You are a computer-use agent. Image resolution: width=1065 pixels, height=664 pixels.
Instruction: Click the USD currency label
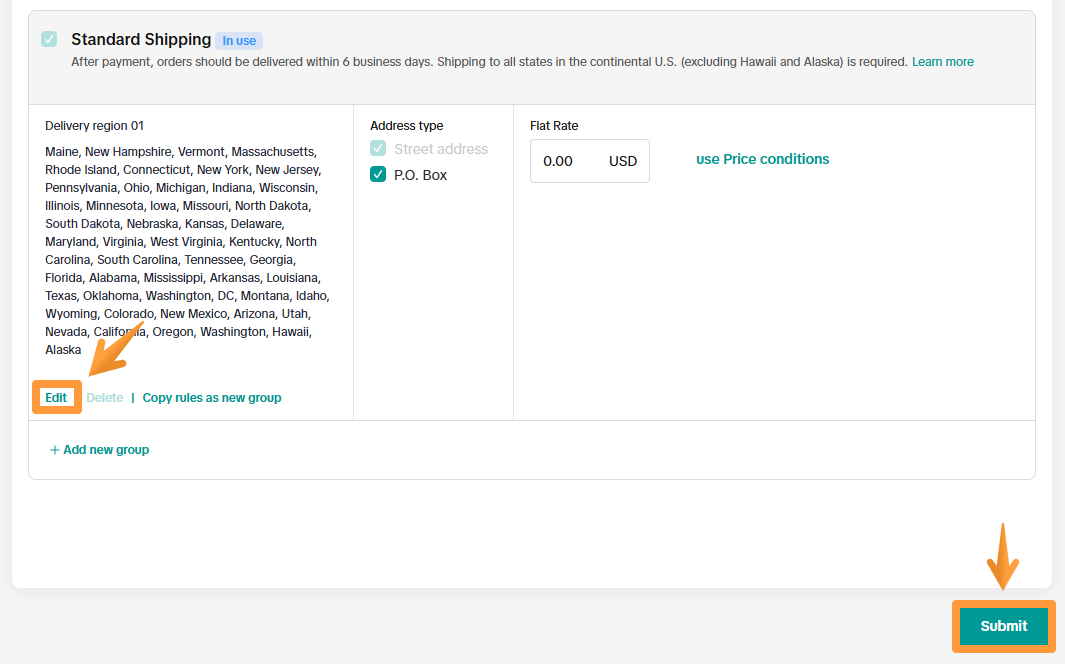(x=623, y=162)
